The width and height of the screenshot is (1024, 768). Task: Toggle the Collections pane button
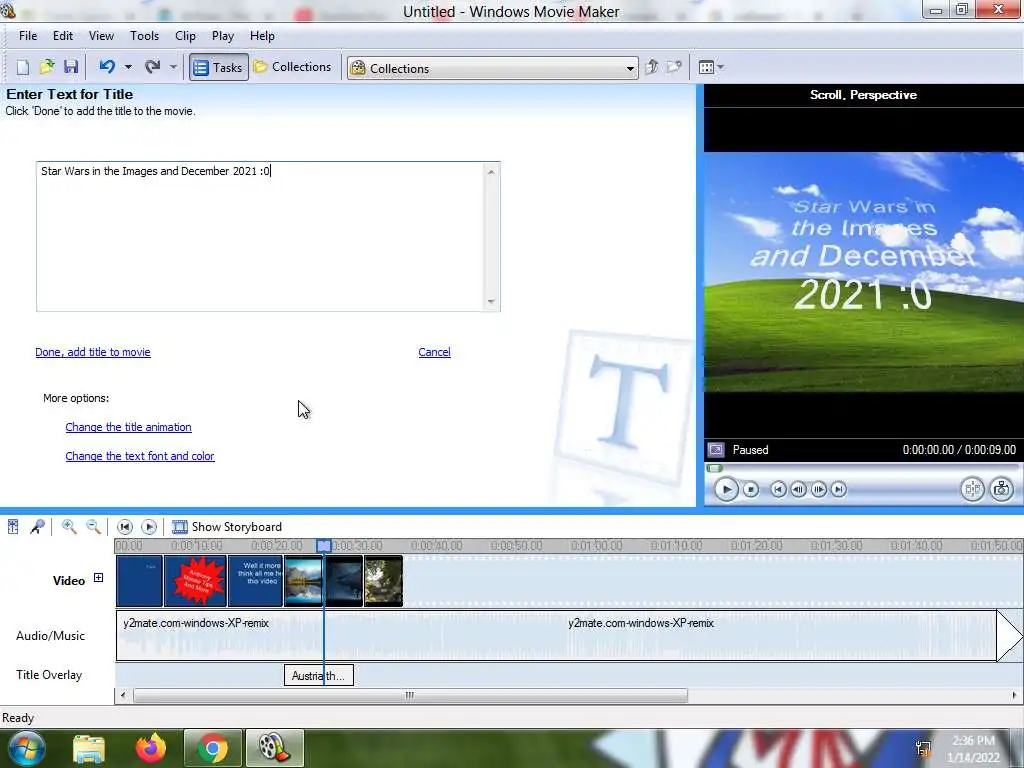[293, 67]
